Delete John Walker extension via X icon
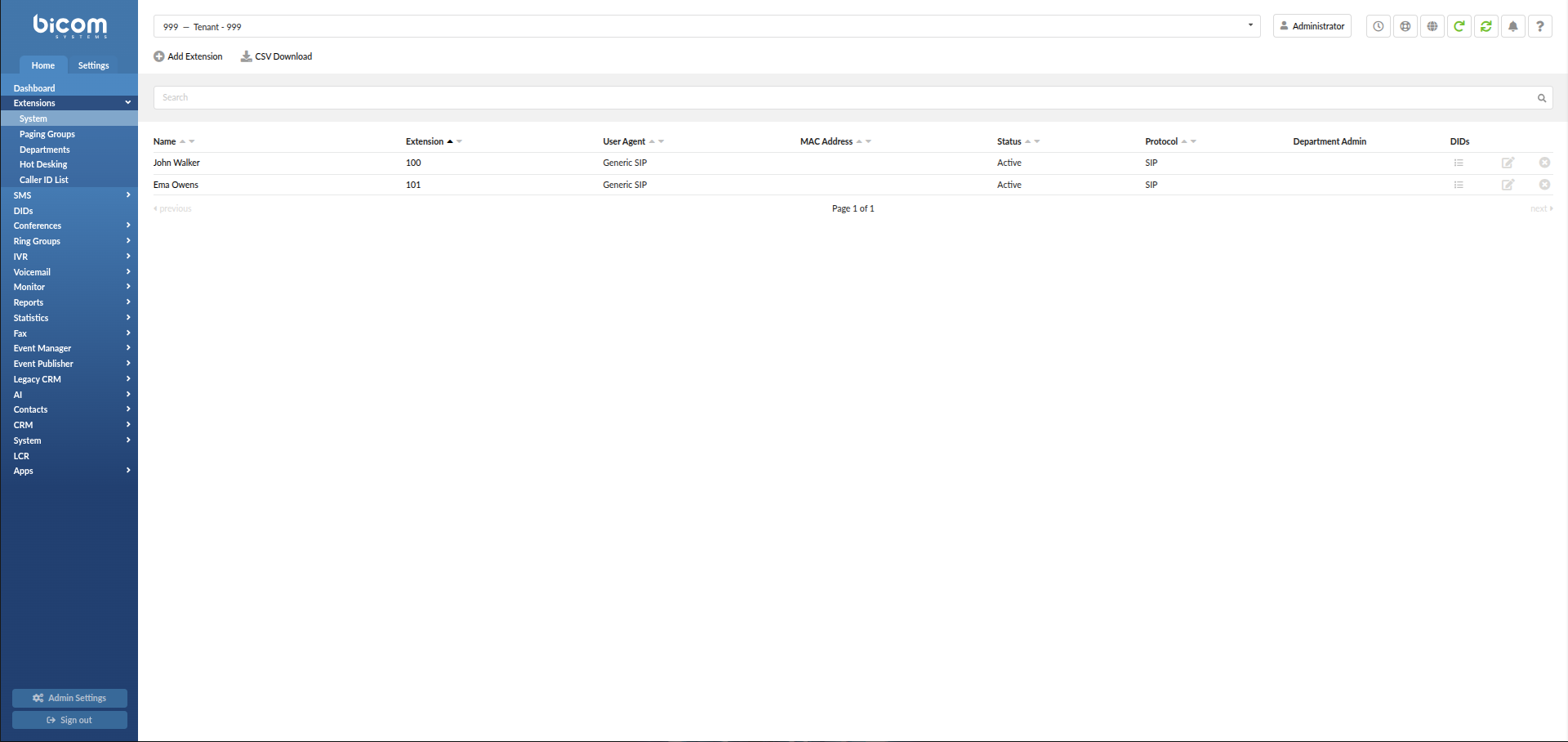The width and height of the screenshot is (1568, 742). [x=1545, y=163]
